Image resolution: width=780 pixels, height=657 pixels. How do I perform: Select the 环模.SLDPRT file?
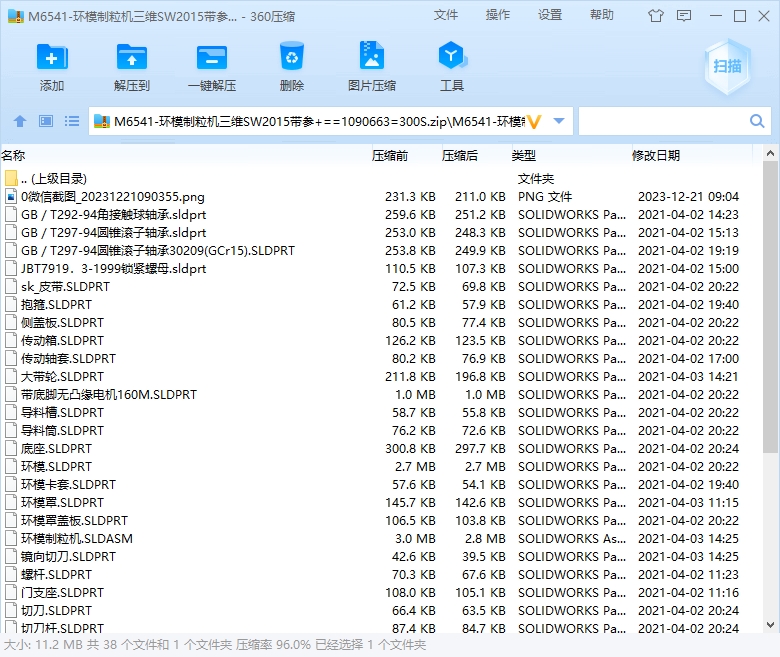(381, 467)
